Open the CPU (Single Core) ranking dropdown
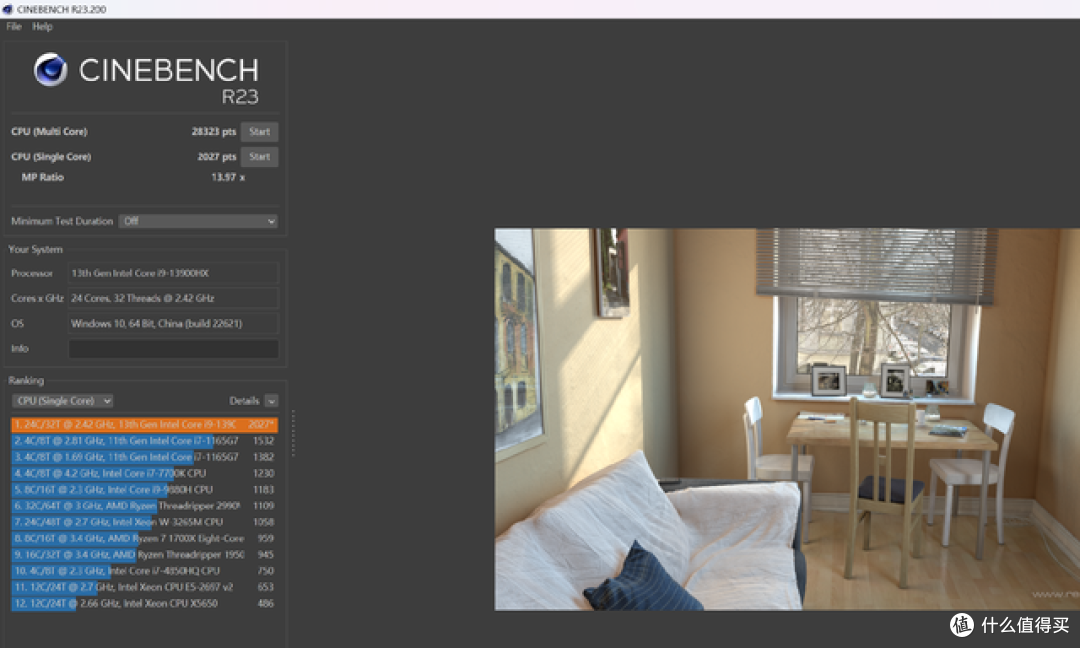Viewport: 1080px width, 648px height. click(x=62, y=401)
